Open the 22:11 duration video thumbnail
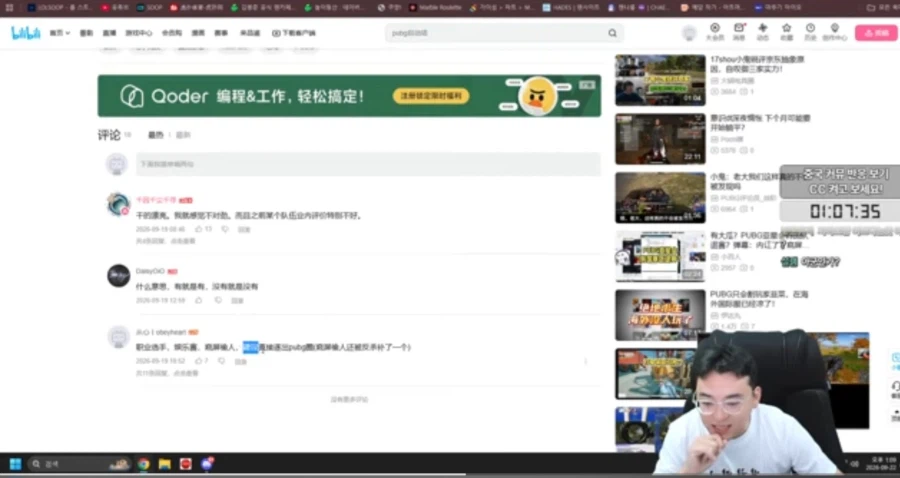This screenshot has height=478, width=900. pyautogui.click(x=660, y=139)
